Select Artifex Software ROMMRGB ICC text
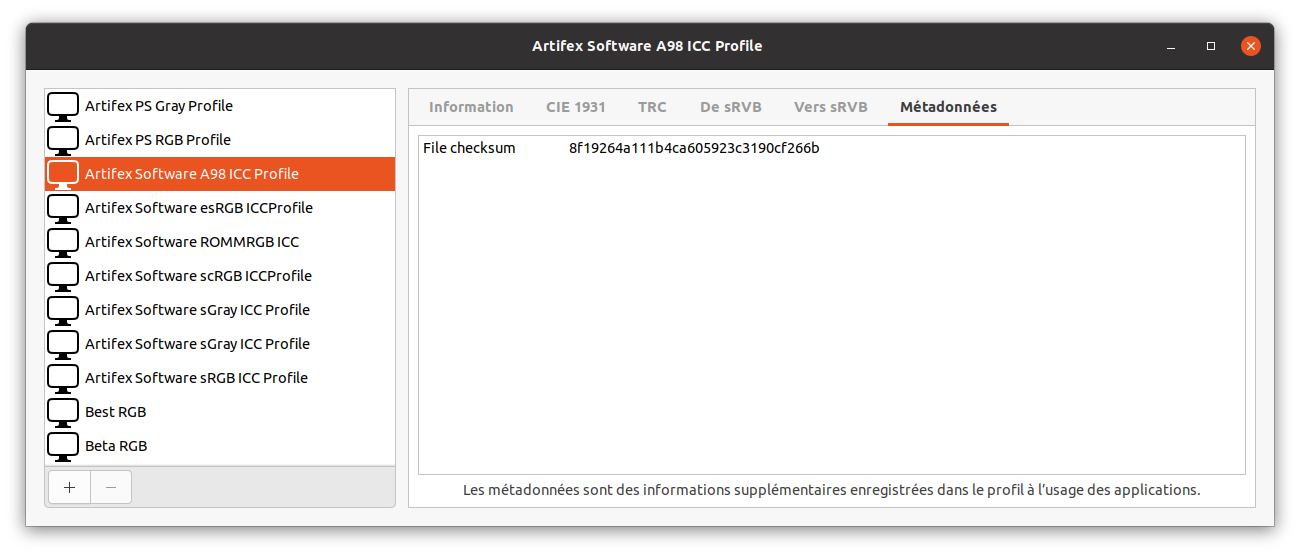1300x555 pixels. tap(192, 242)
